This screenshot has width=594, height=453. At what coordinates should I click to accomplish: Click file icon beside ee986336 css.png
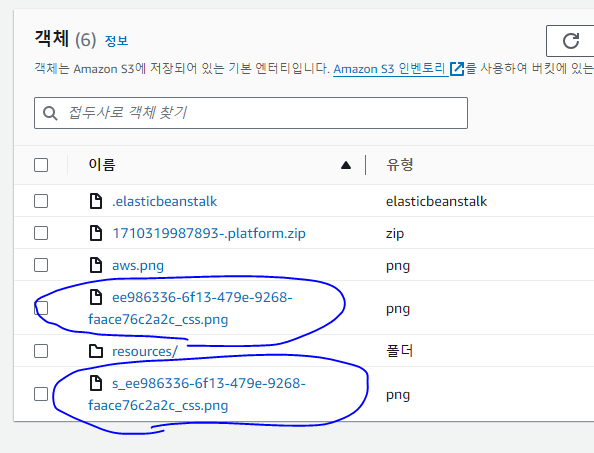click(x=96, y=297)
